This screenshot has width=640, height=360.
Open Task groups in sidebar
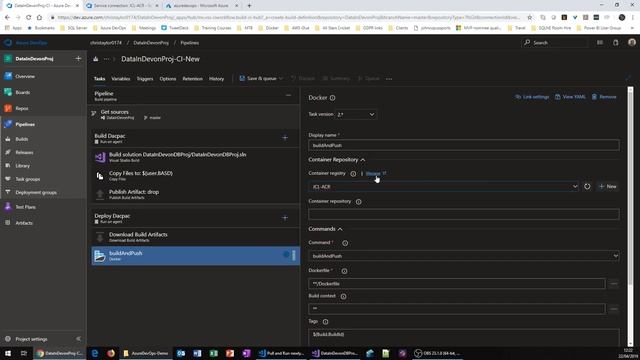point(27,179)
